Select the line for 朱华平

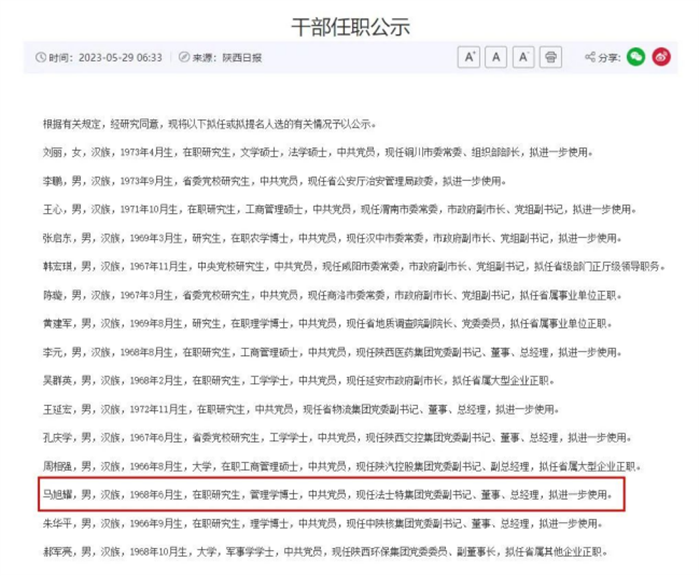pos(323,523)
